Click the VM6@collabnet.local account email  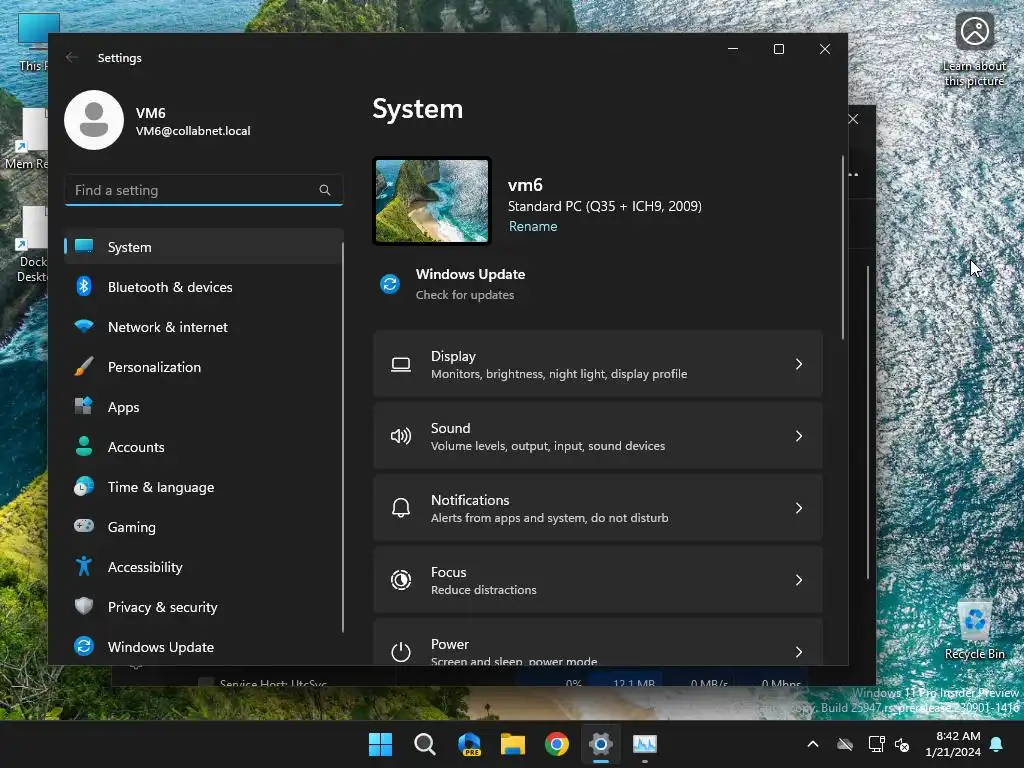[193, 131]
